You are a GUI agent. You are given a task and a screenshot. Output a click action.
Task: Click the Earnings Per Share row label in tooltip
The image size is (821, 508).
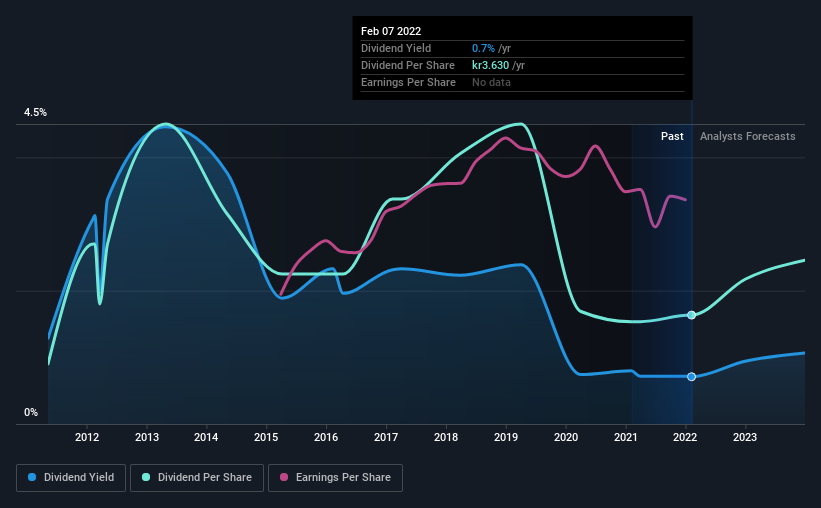408,82
